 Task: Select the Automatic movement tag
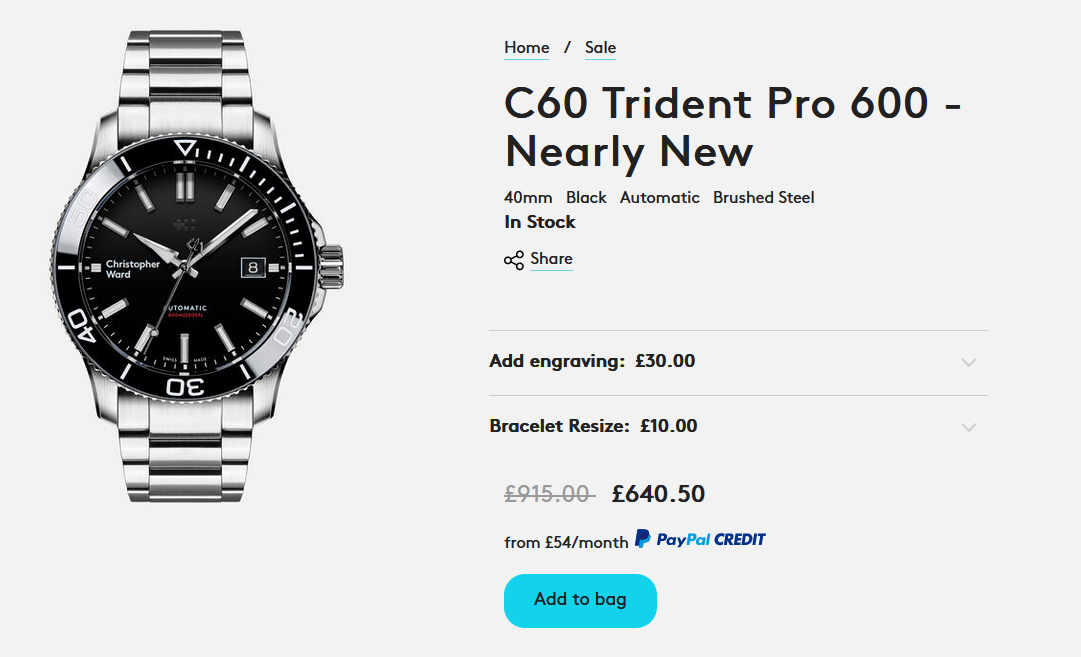659,198
